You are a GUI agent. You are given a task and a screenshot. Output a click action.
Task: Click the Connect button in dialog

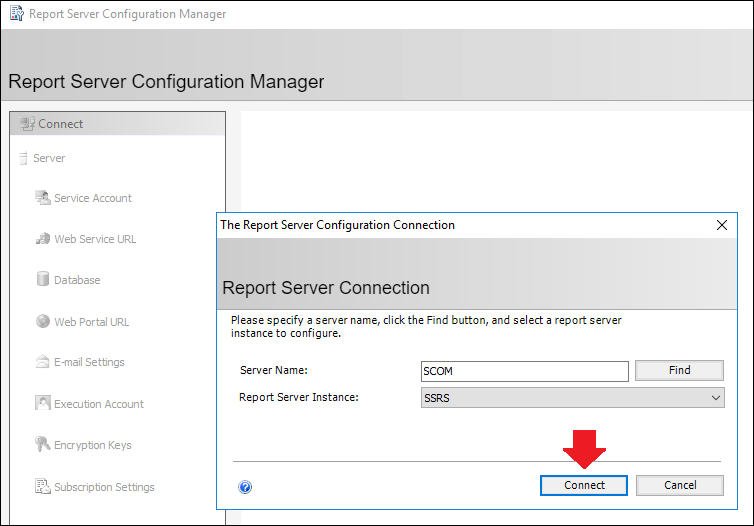pyautogui.click(x=584, y=485)
